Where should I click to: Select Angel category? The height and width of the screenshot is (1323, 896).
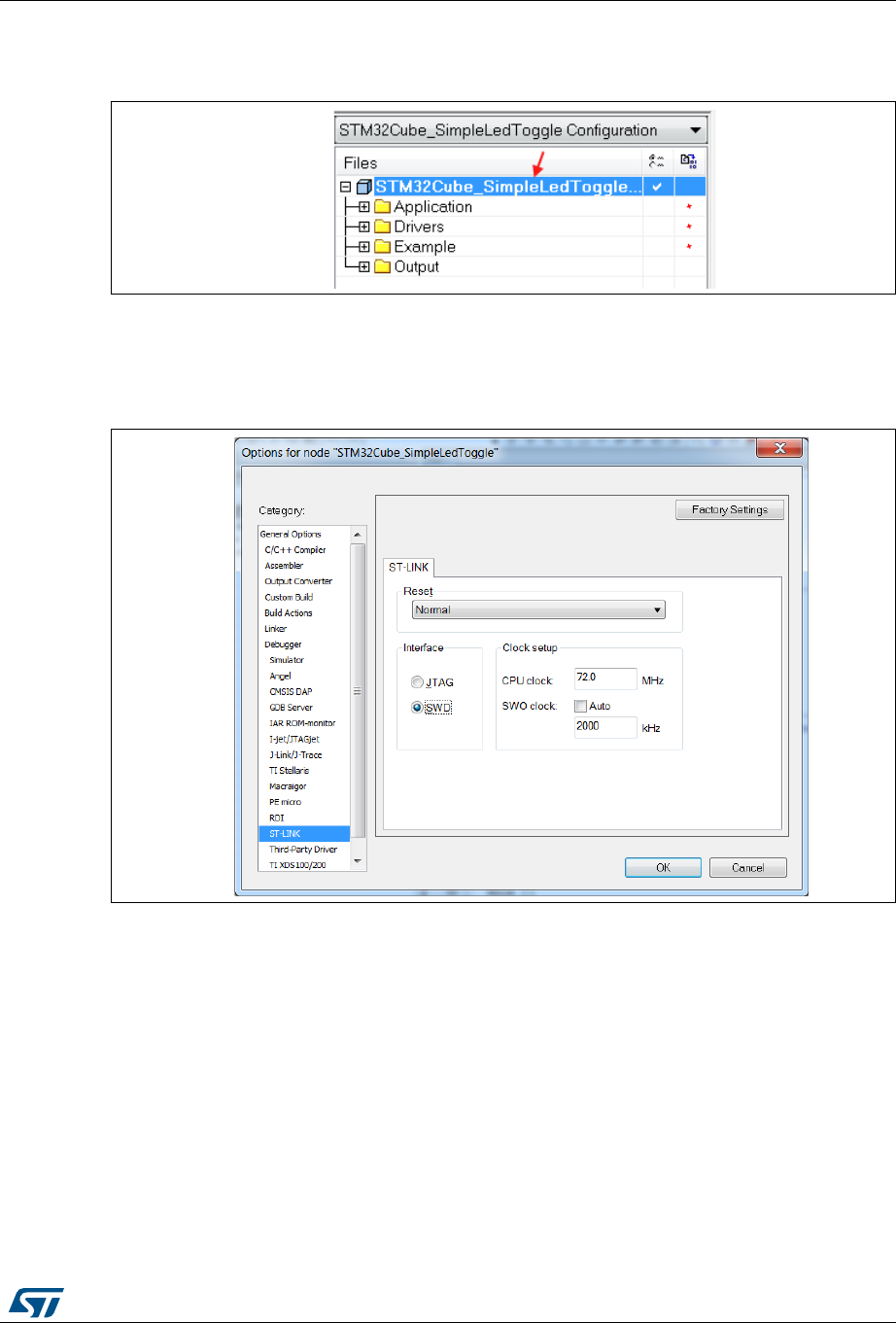(x=280, y=676)
